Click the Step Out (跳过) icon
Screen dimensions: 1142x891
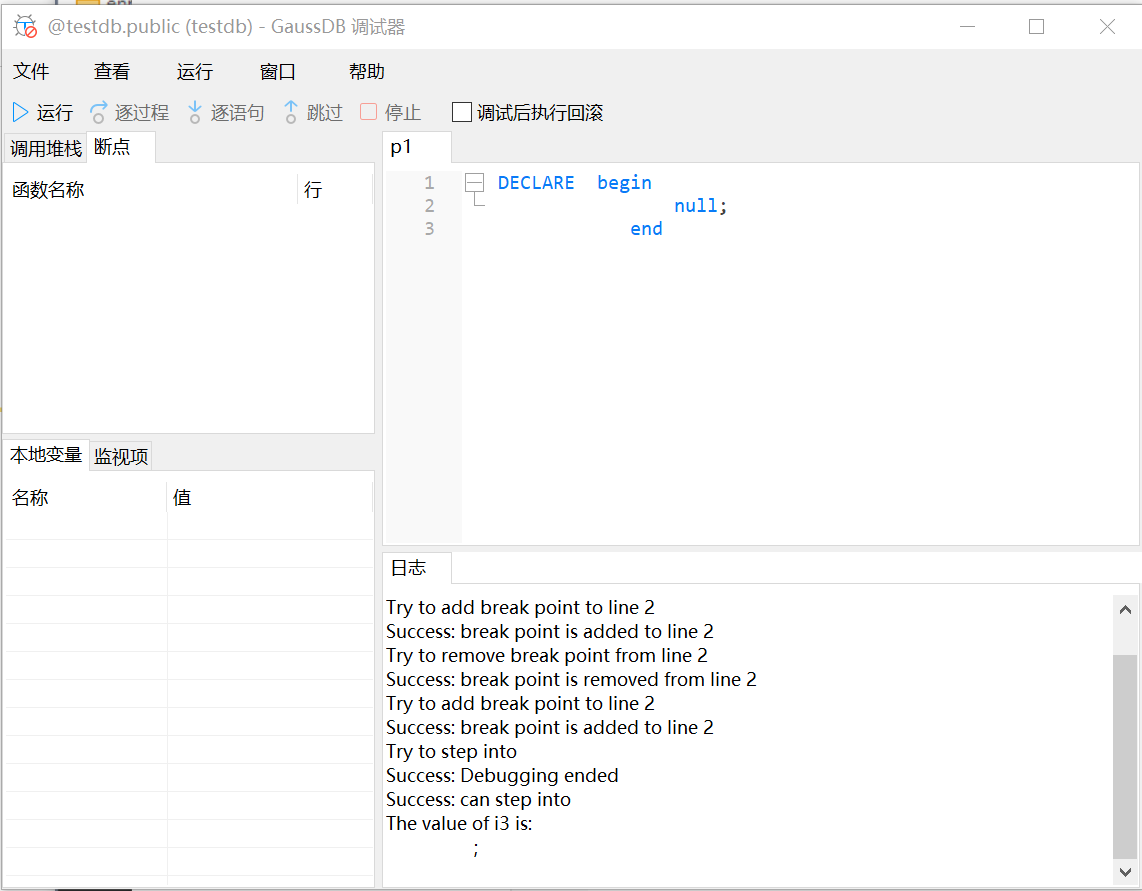click(x=291, y=113)
